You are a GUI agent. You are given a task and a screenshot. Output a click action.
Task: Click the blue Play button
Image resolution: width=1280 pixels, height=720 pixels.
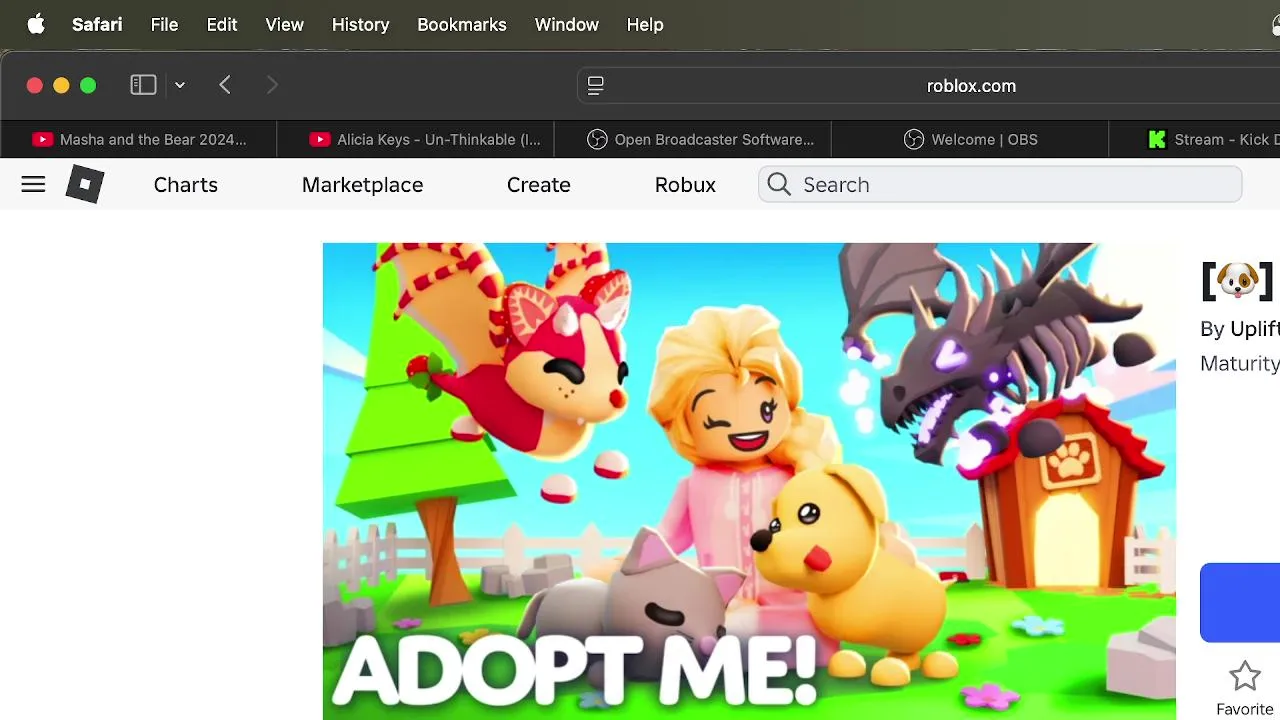tap(1240, 603)
